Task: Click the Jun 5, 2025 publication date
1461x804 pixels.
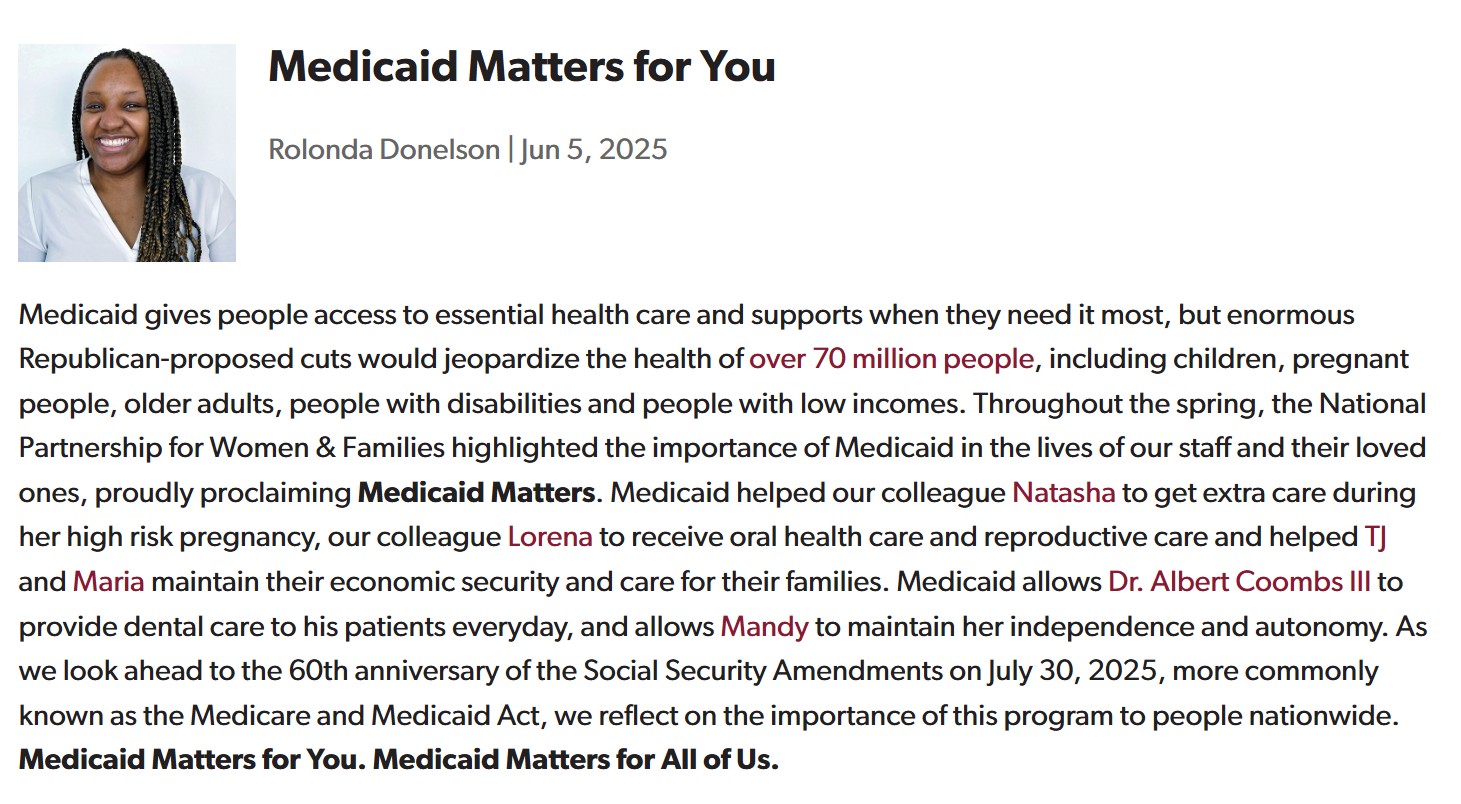Action: click(x=593, y=149)
